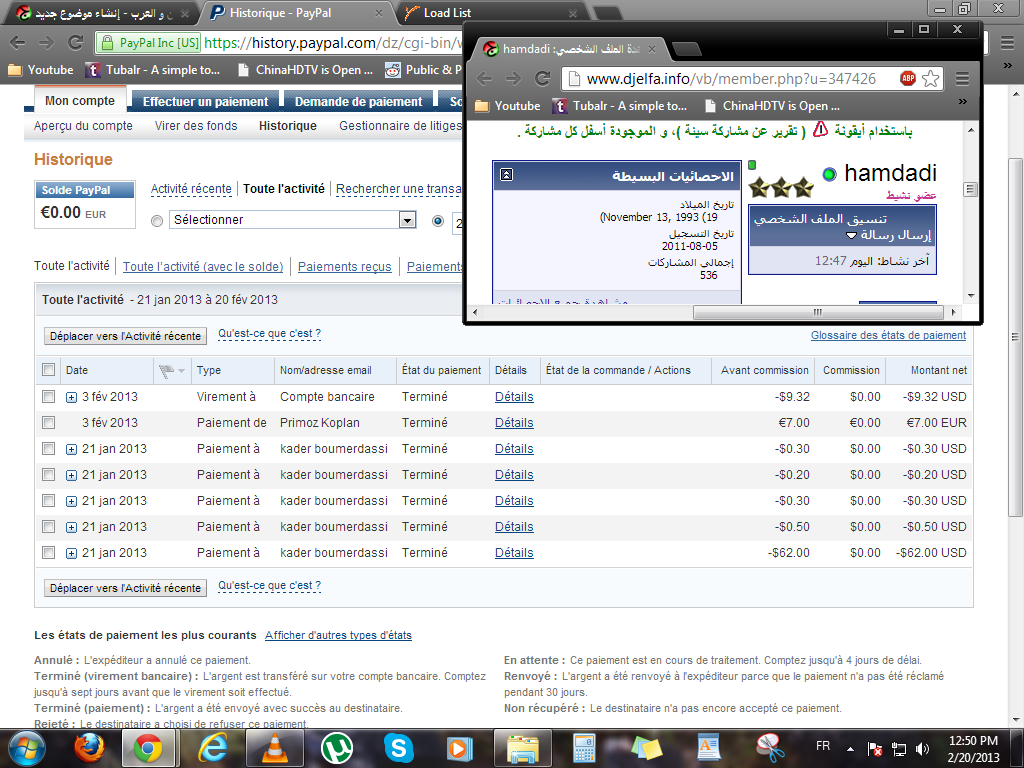Click the djelfa window vertical scrollbar thumb

pos(970,189)
